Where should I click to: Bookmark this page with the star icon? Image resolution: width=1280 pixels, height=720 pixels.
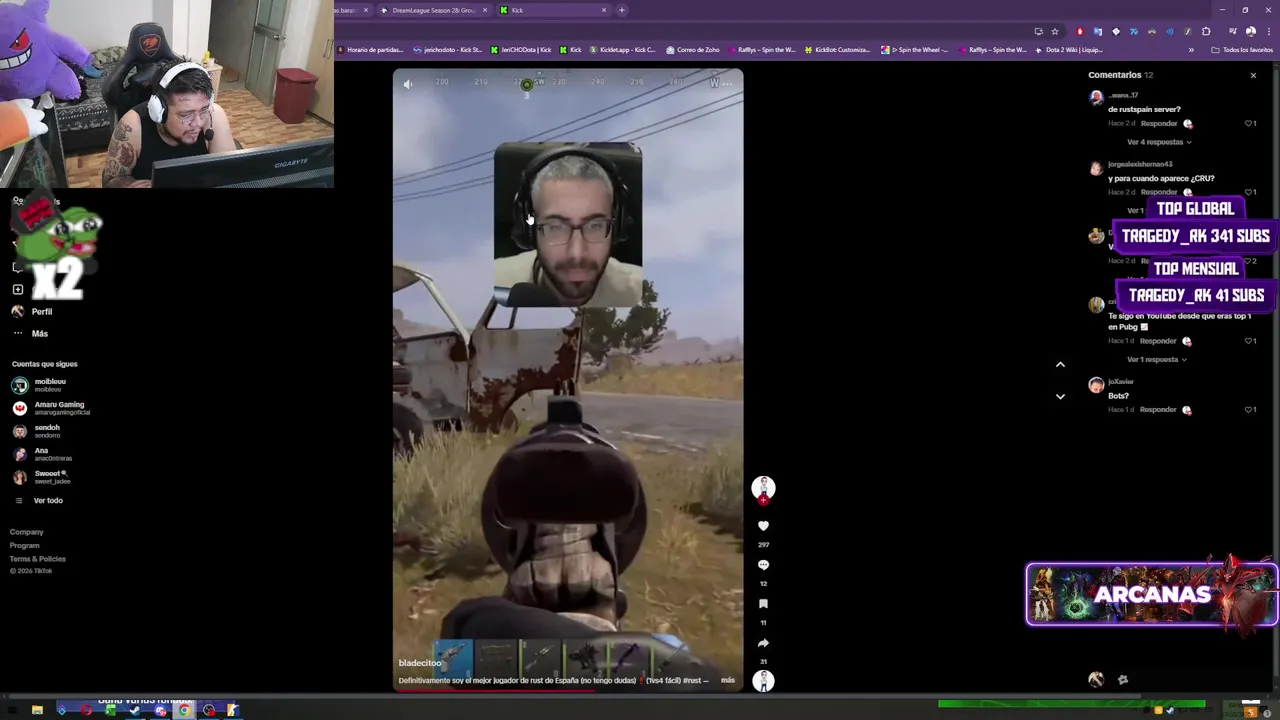click(x=1055, y=31)
